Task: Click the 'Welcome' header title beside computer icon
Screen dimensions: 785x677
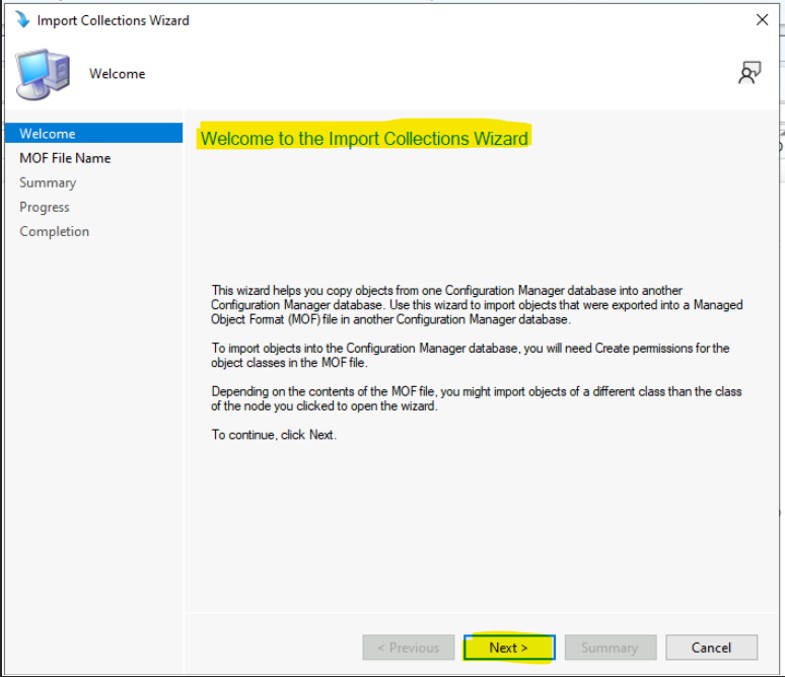Action: tap(117, 74)
